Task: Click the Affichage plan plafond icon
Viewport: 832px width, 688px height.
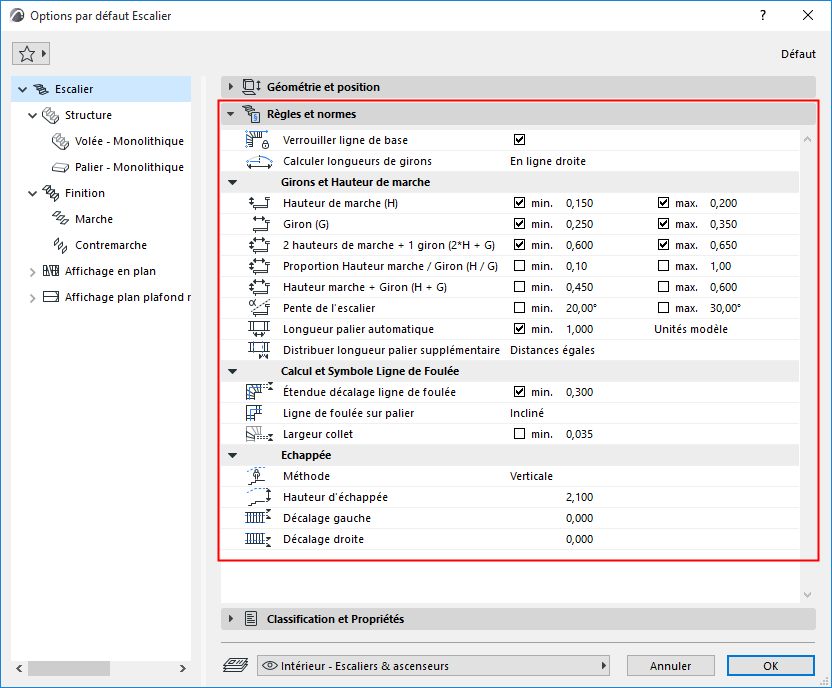Action: 50,297
